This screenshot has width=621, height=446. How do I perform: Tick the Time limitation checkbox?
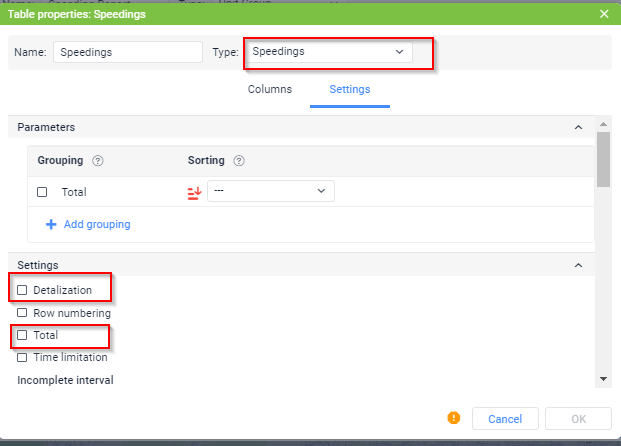23,357
